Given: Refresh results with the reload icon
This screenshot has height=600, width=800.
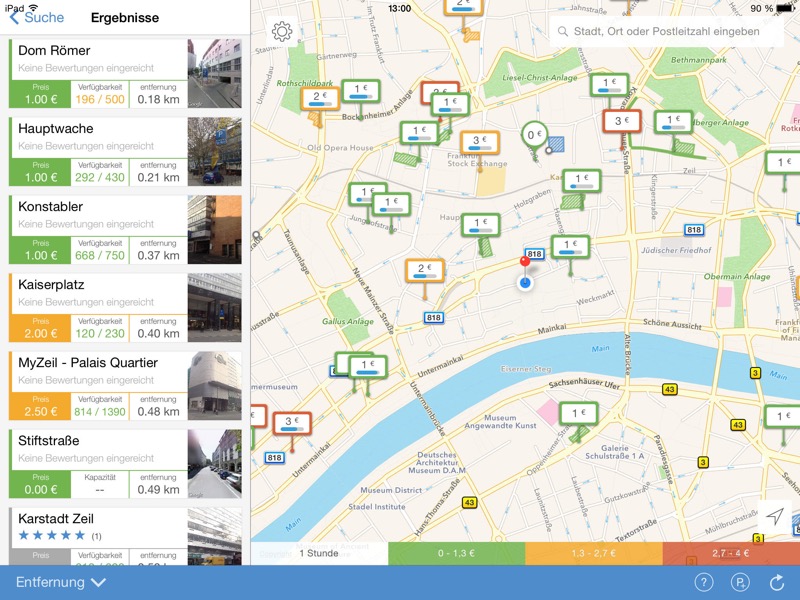Looking at the screenshot, I should [x=777, y=582].
